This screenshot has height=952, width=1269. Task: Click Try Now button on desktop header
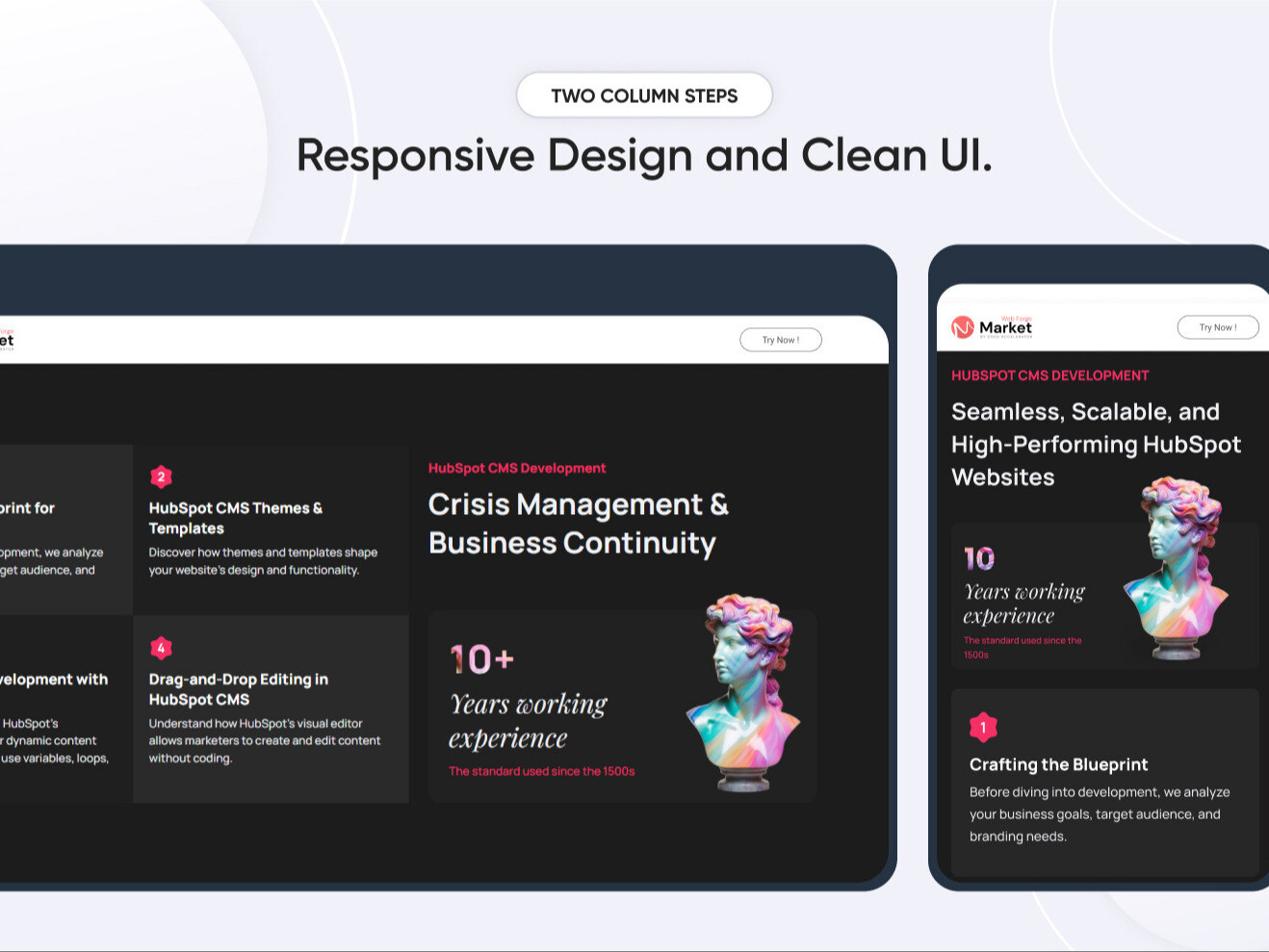(x=780, y=339)
